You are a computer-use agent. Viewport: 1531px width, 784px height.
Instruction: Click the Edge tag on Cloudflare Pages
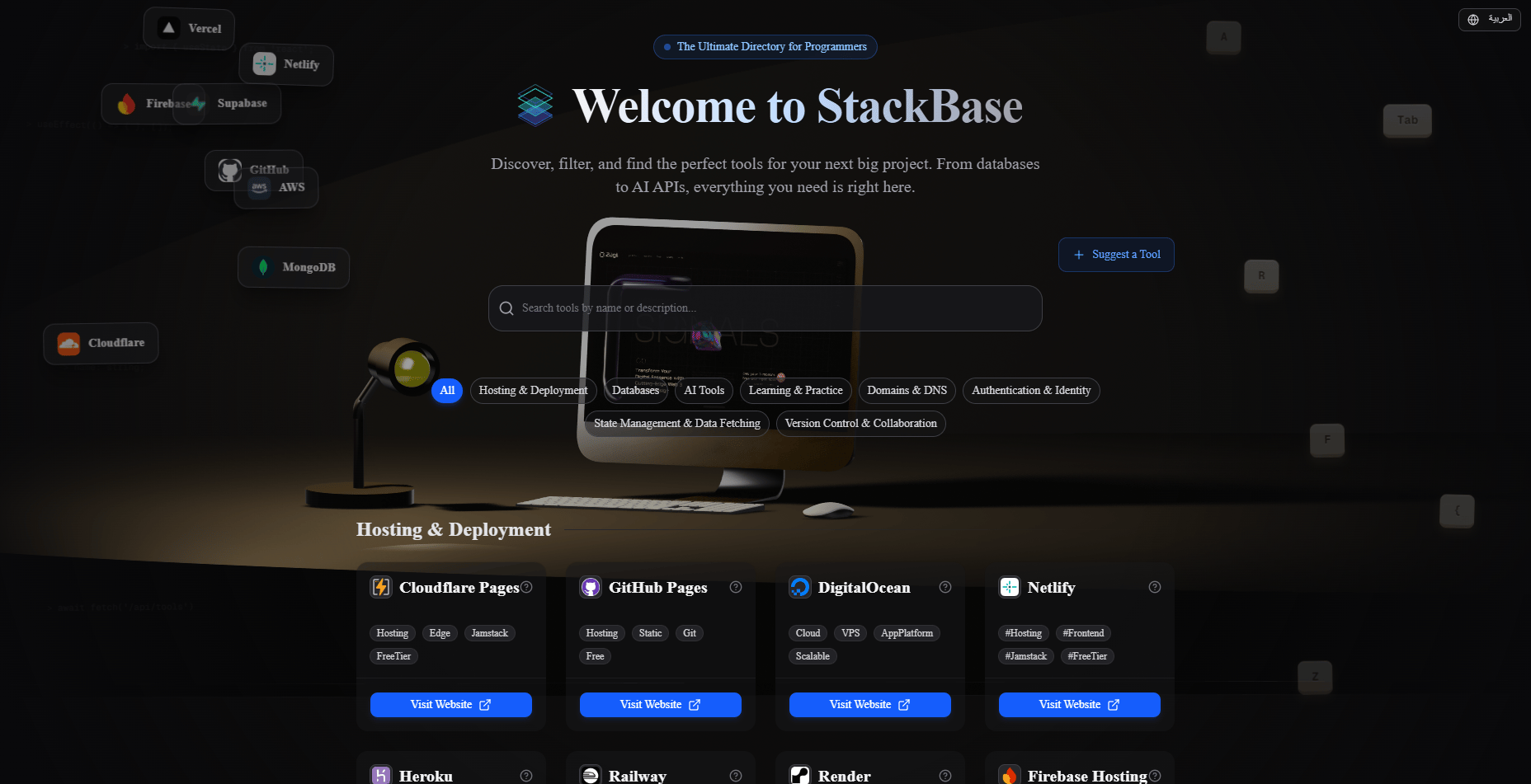(x=440, y=633)
